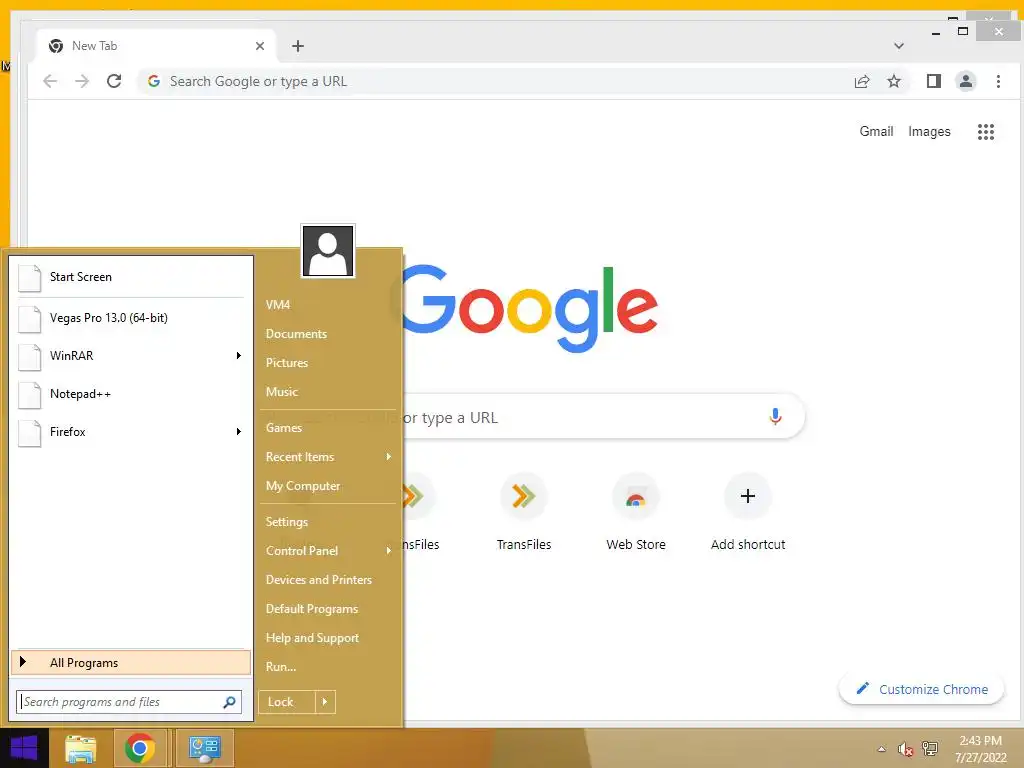Image resolution: width=1024 pixels, height=768 pixels.
Task: Click the Chrome back arrow
Action: tap(50, 81)
